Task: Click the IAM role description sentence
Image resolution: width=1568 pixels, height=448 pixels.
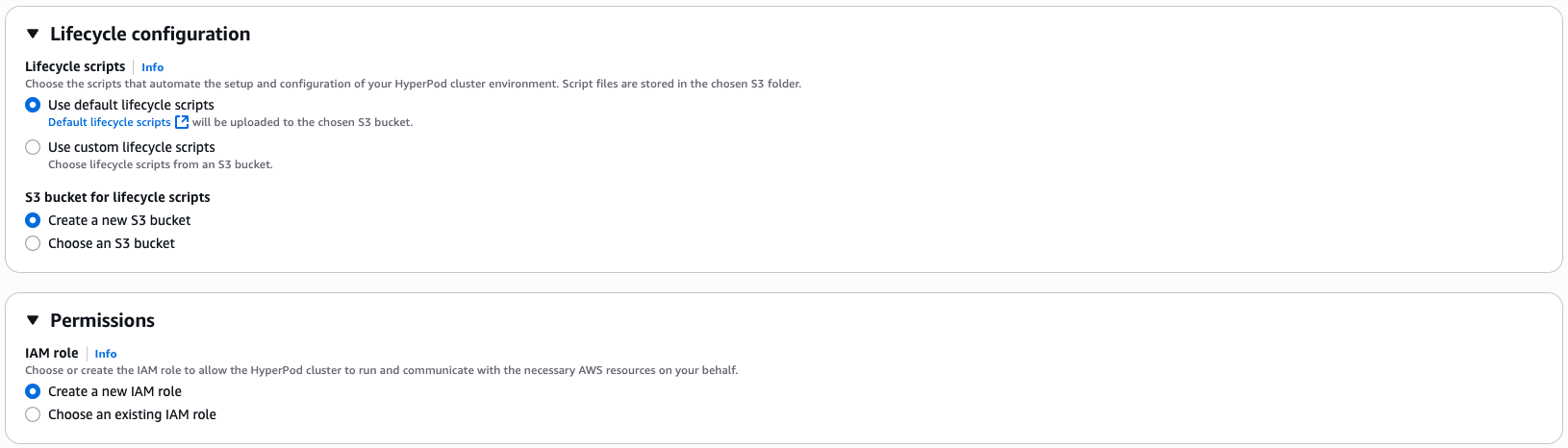Action: click(381, 370)
